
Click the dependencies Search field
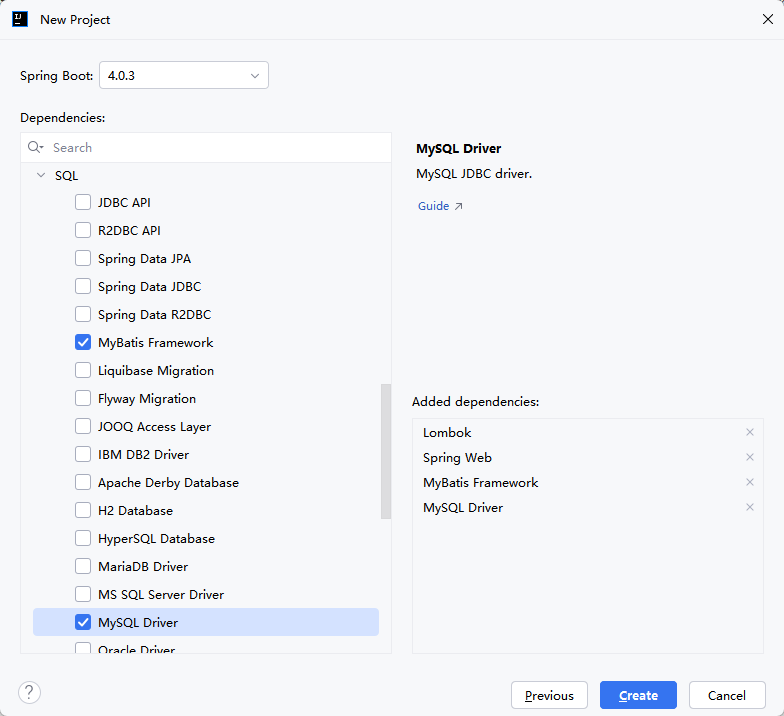(x=206, y=148)
